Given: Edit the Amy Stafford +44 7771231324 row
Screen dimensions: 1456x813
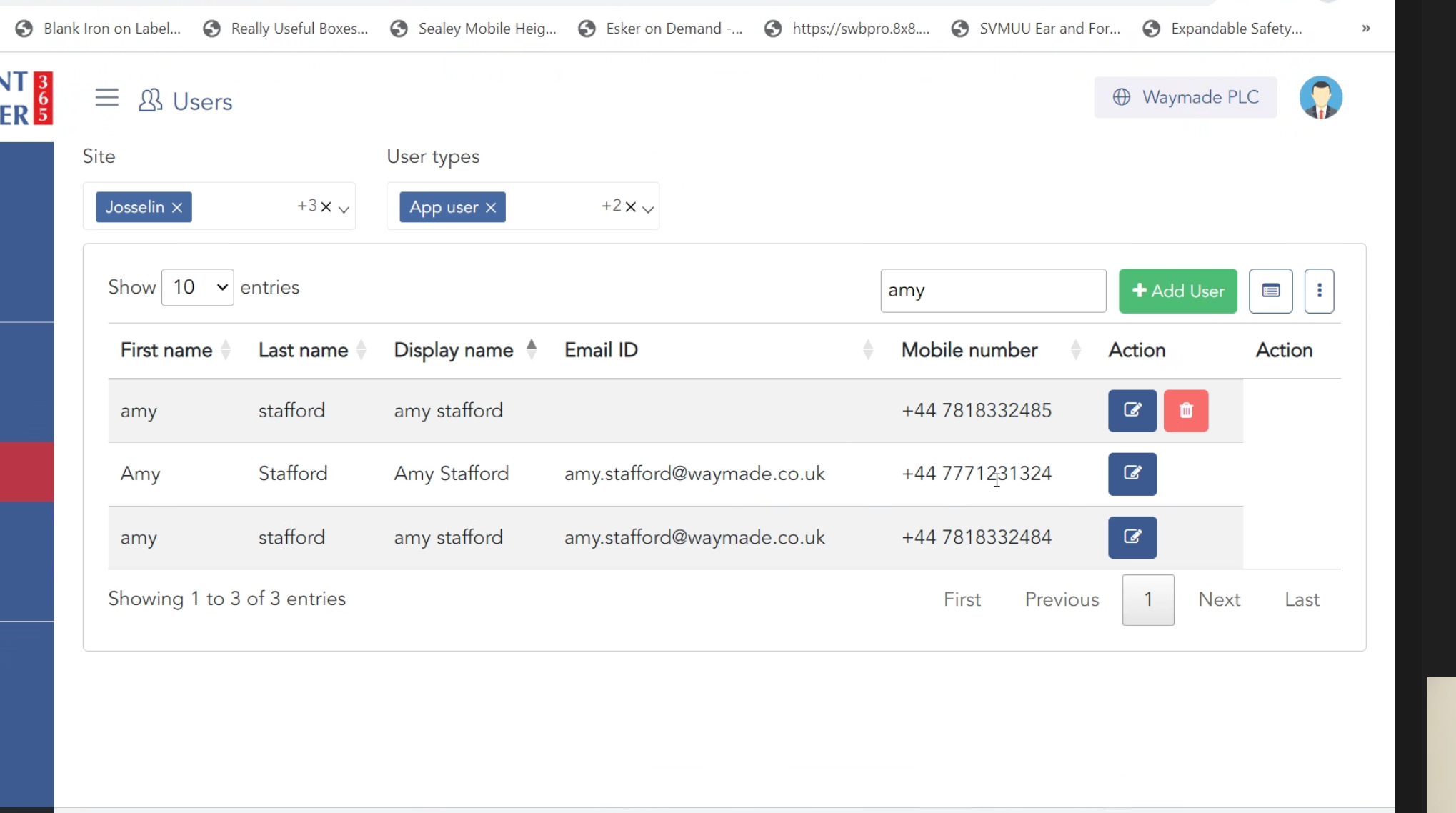Looking at the screenshot, I should 1132,474.
